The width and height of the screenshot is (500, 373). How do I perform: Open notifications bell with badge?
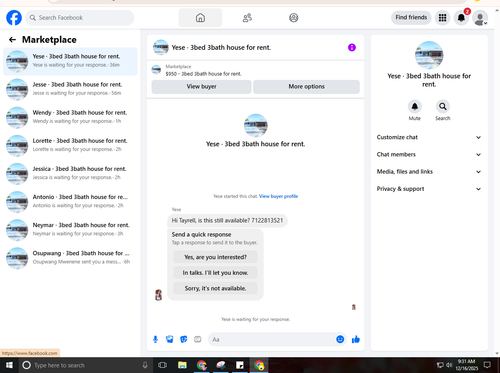pos(461,18)
